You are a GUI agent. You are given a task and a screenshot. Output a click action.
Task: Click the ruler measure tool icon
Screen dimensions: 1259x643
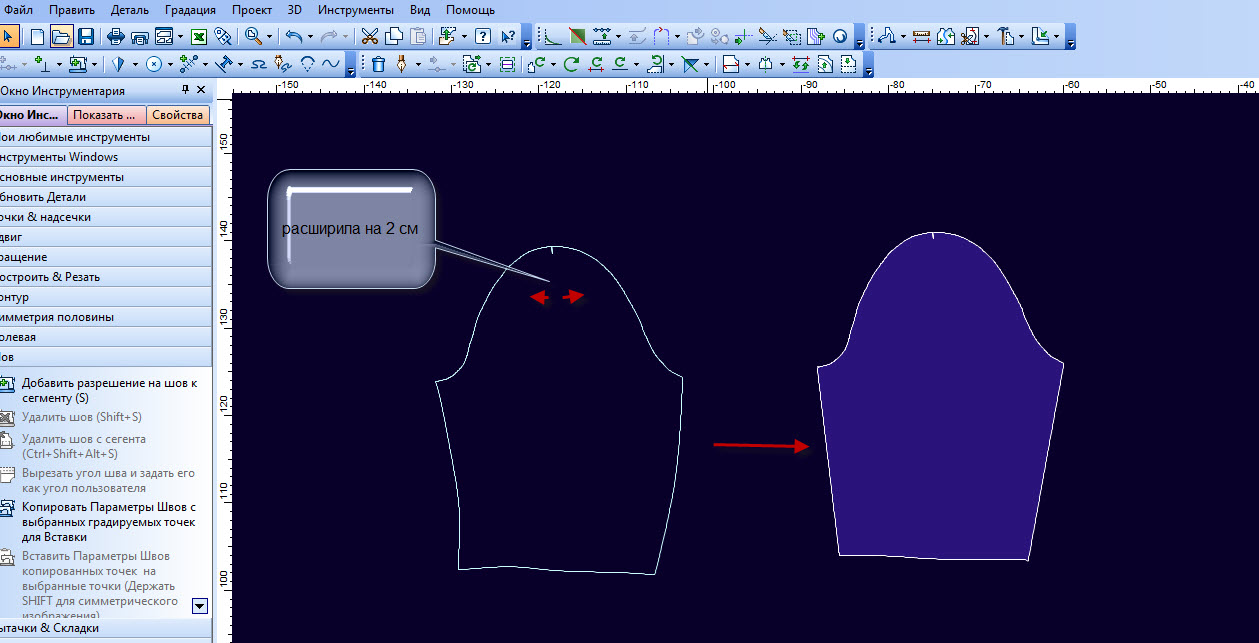pyautogui.click(x=921, y=37)
